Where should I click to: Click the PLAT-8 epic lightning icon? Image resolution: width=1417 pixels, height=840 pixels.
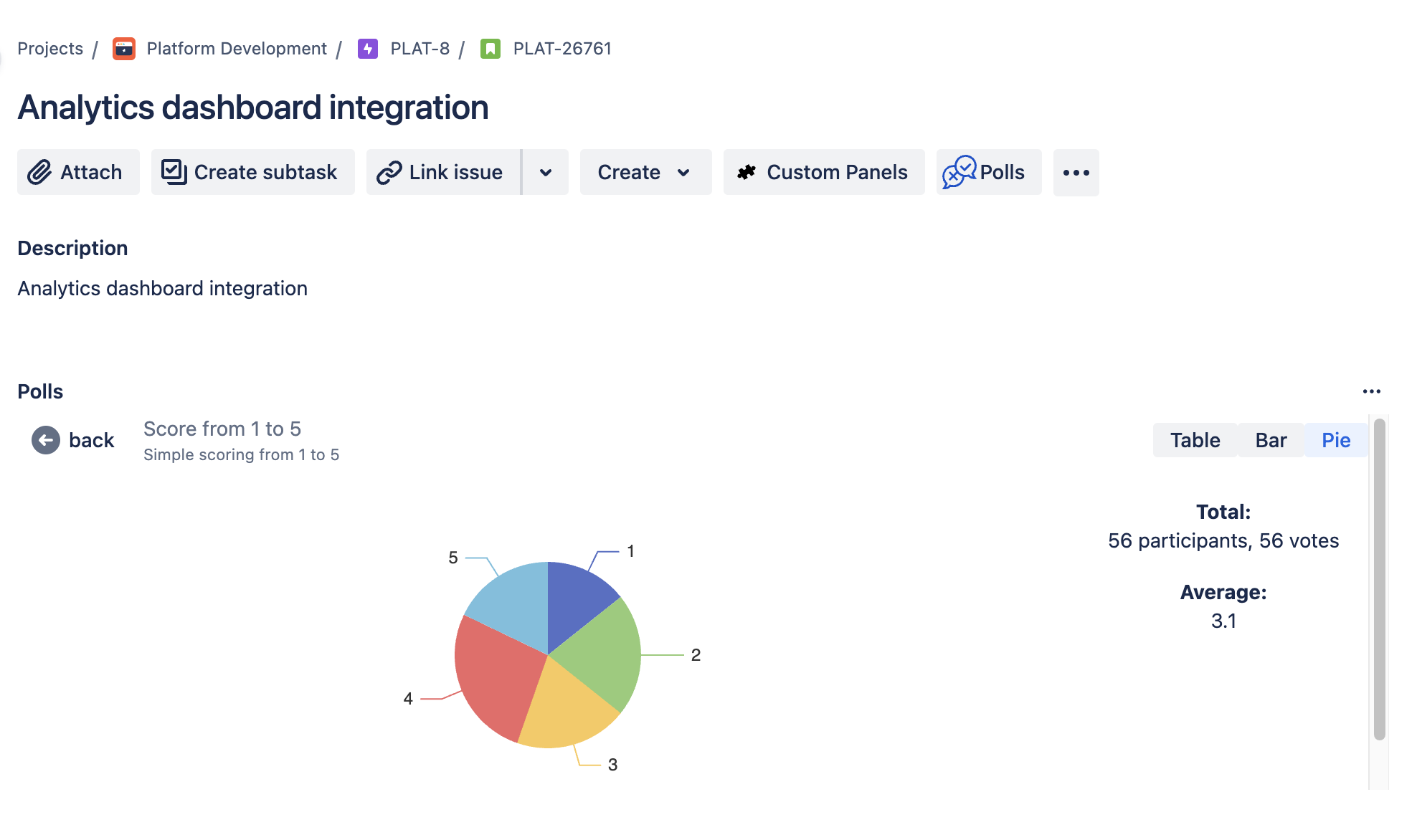[x=367, y=48]
